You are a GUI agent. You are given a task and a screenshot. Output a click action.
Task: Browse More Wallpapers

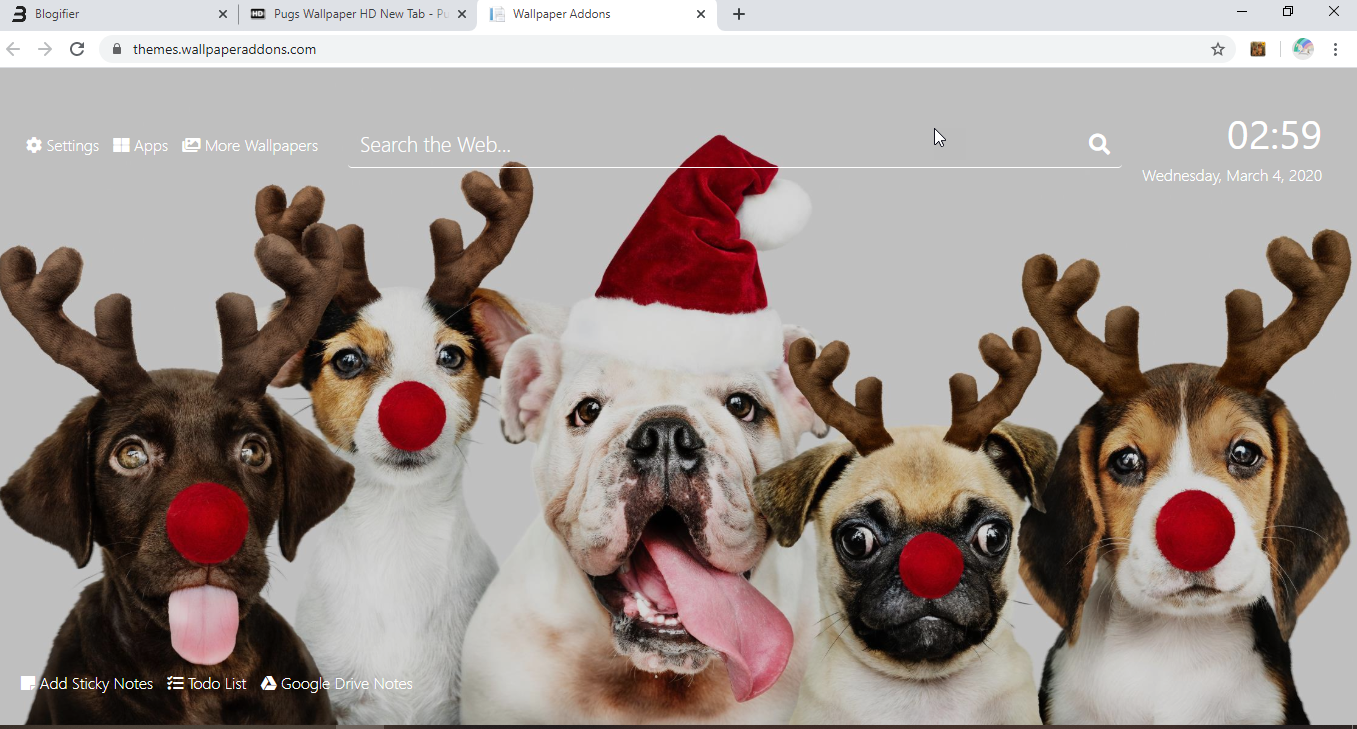pos(250,146)
